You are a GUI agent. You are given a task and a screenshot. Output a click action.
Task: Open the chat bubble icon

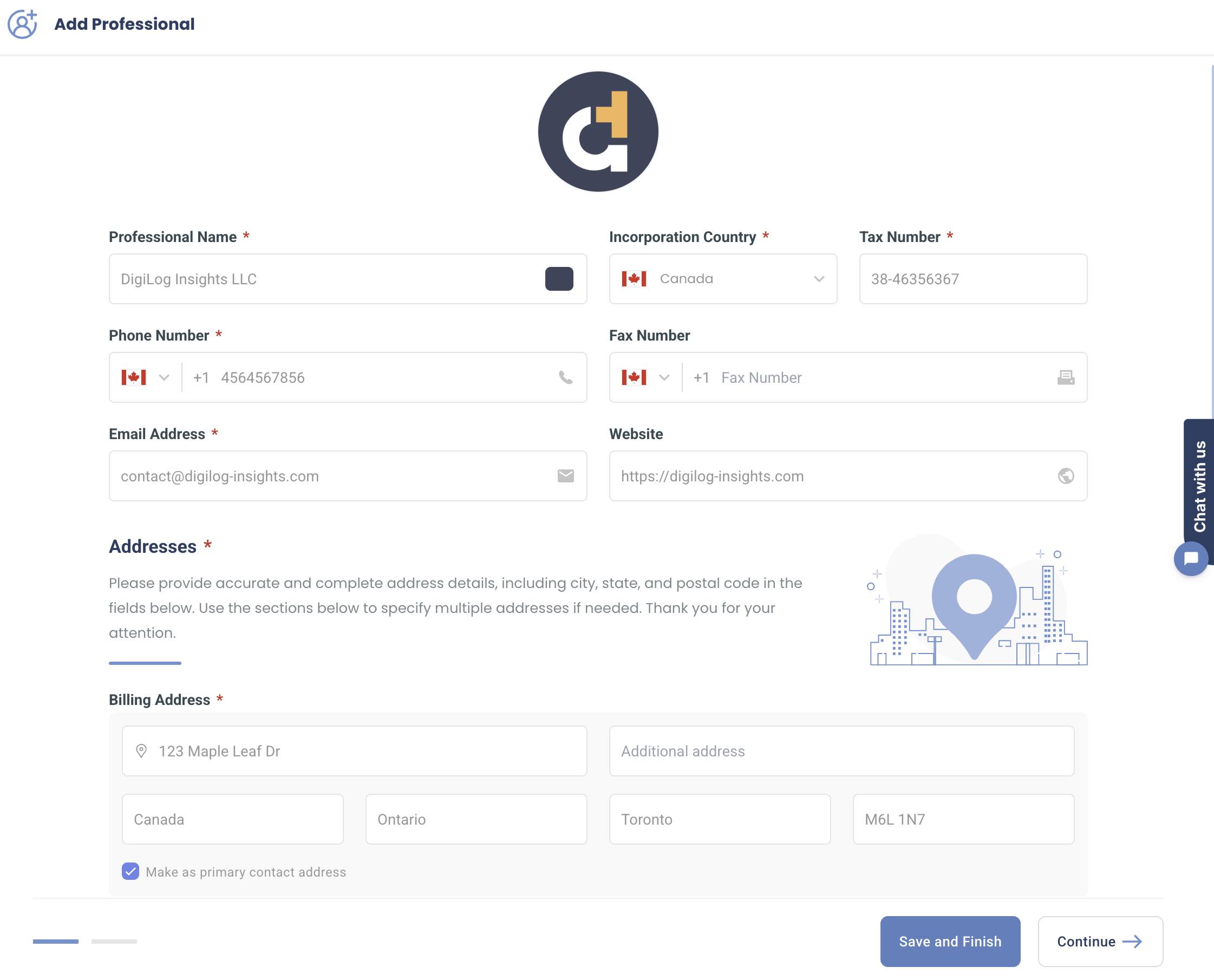pos(1191,558)
